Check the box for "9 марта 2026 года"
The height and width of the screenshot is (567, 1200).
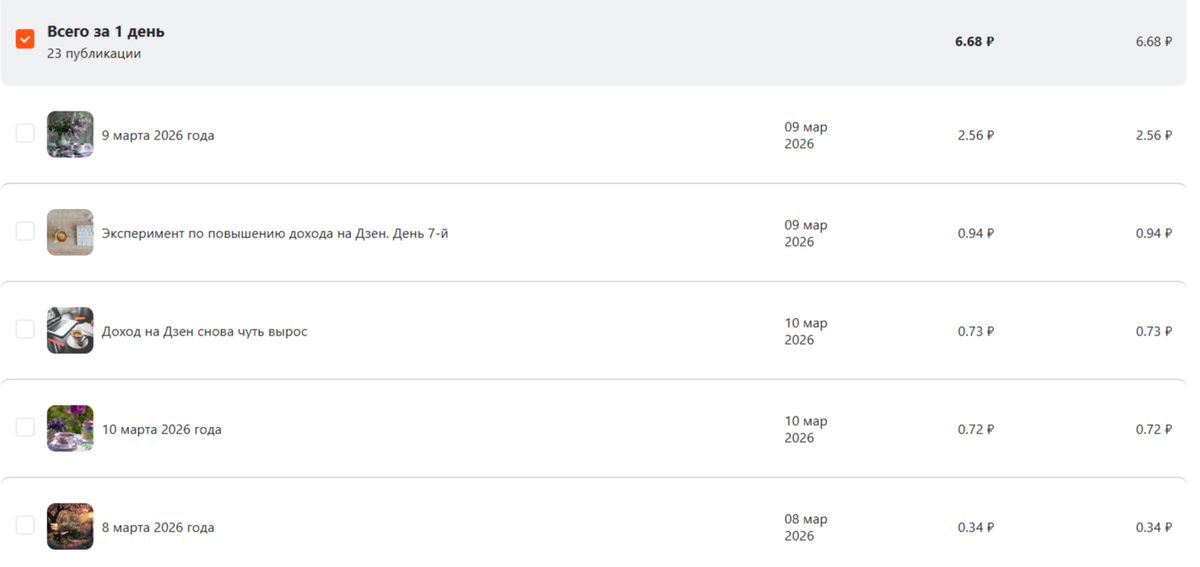tap(25, 134)
